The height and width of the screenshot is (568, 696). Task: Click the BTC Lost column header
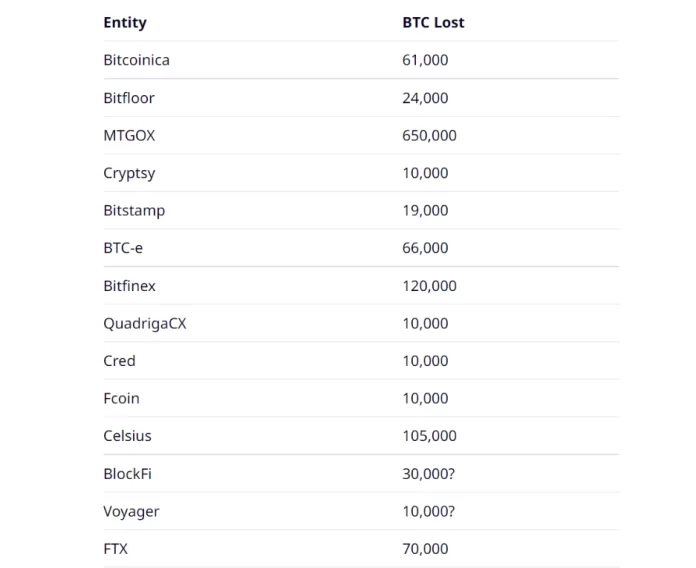tap(433, 22)
